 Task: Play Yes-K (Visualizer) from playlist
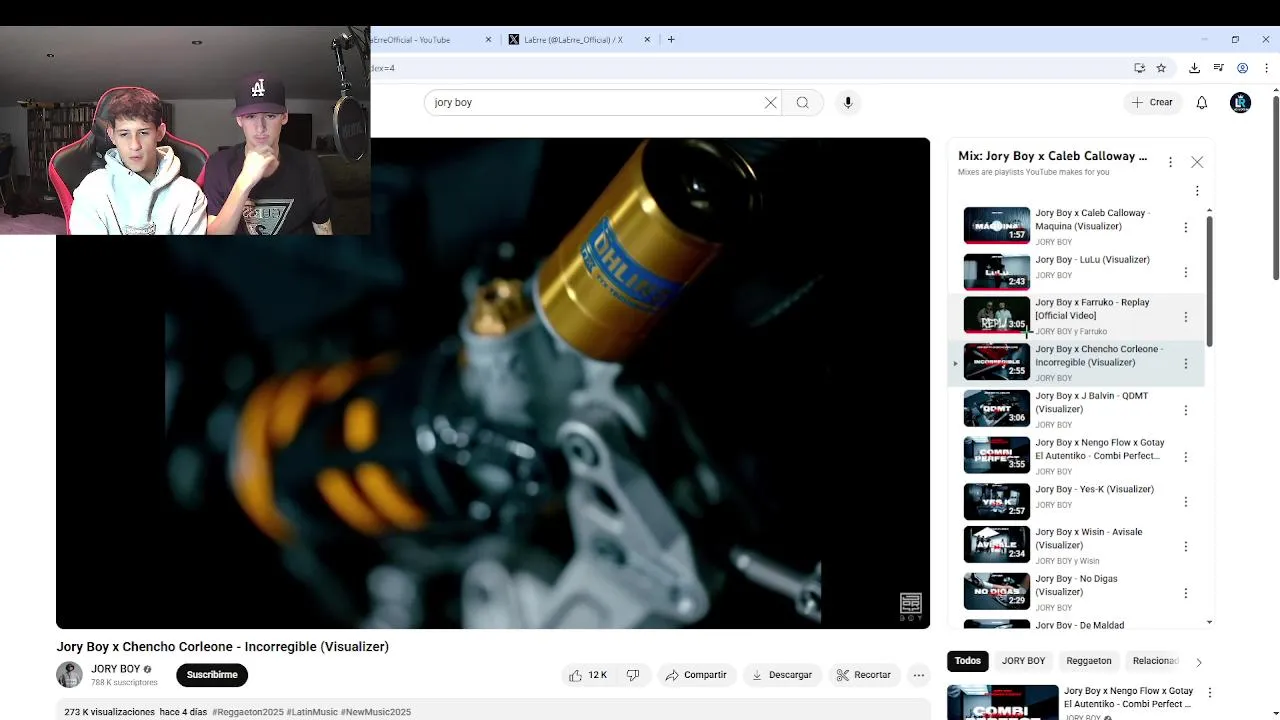[x=996, y=502]
